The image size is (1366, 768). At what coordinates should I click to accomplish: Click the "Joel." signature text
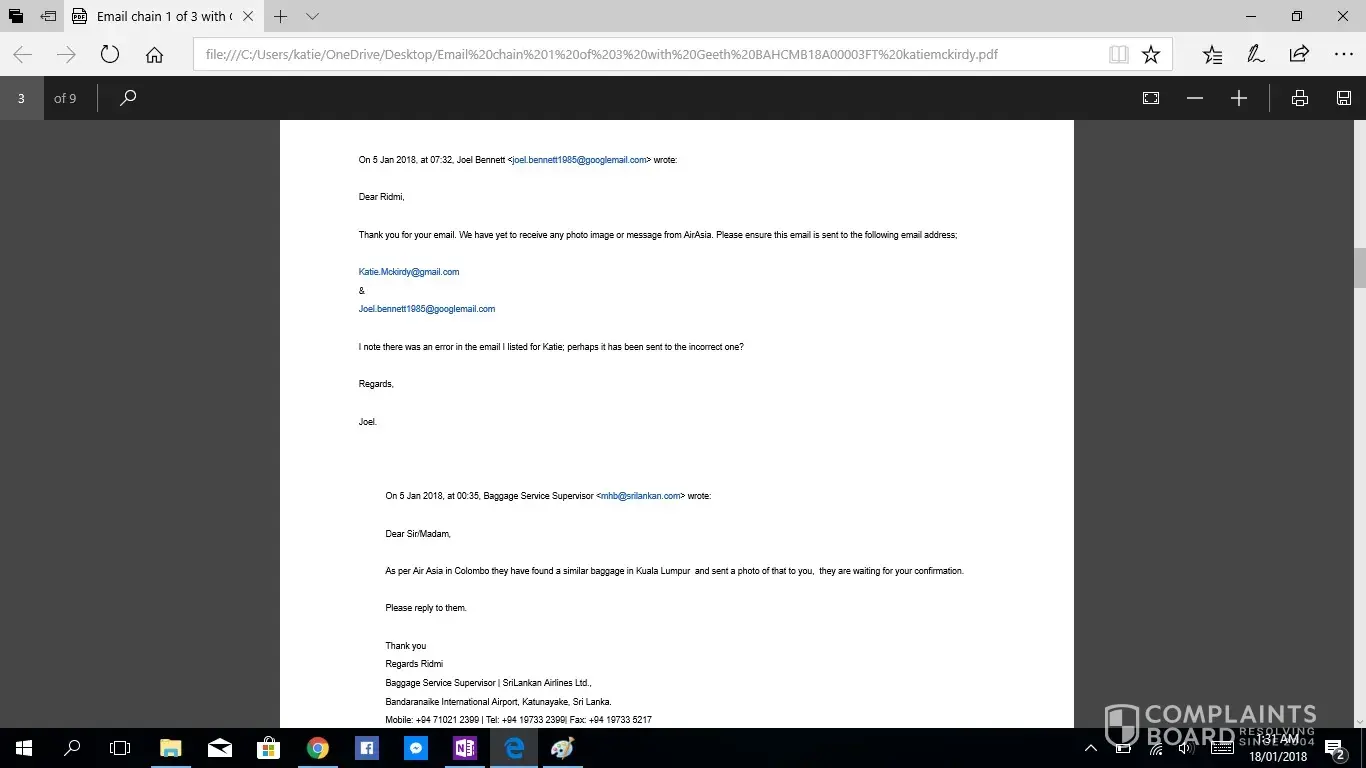coord(368,422)
